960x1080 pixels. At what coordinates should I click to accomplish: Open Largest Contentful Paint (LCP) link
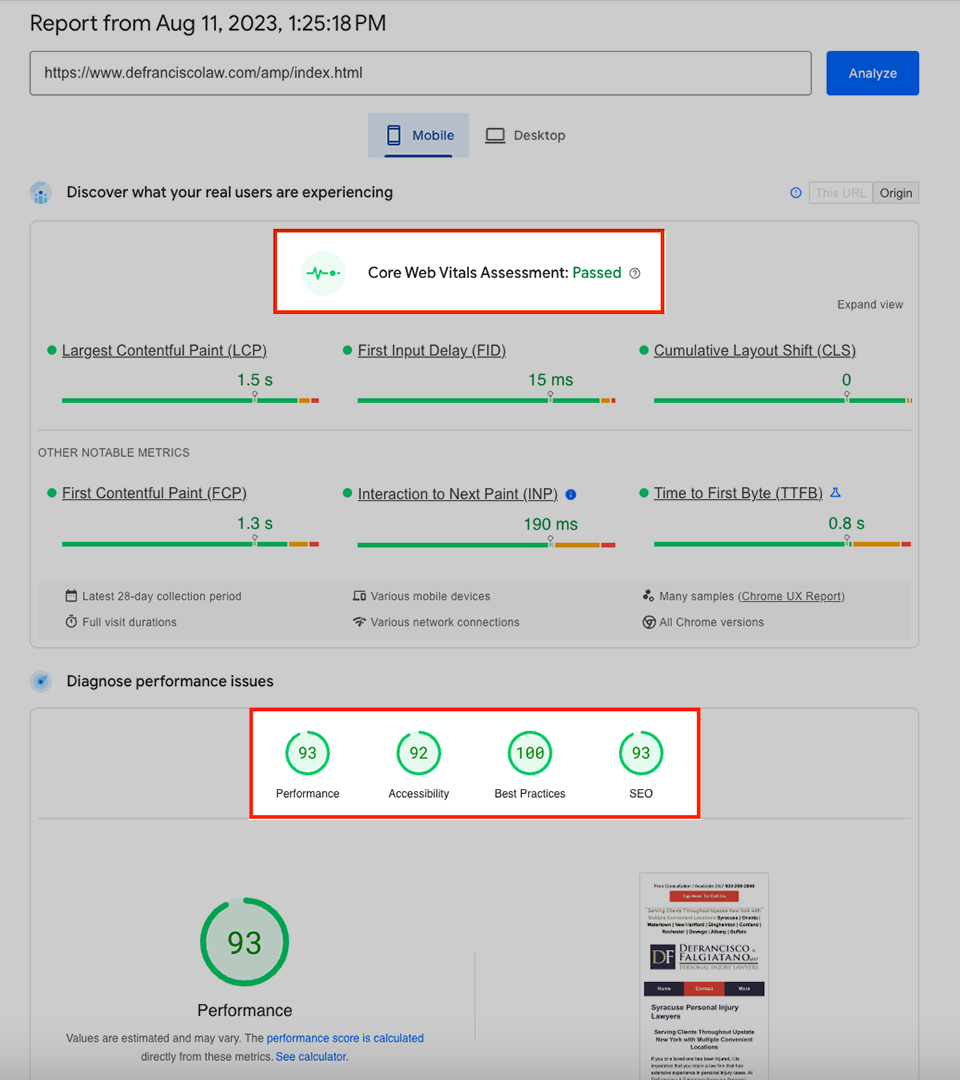tap(164, 350)
